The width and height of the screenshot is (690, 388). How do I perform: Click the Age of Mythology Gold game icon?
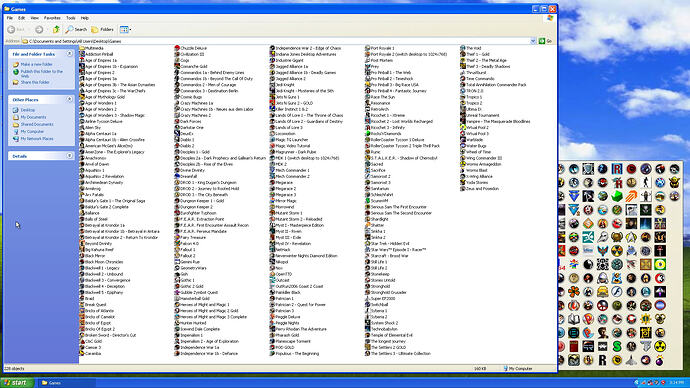82,97
